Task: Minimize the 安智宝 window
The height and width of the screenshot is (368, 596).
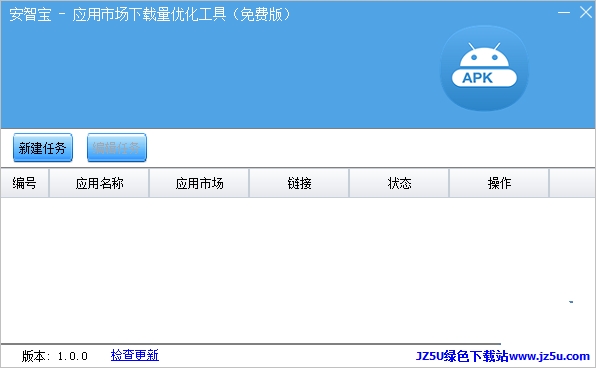Action: [x=564, y=13]
